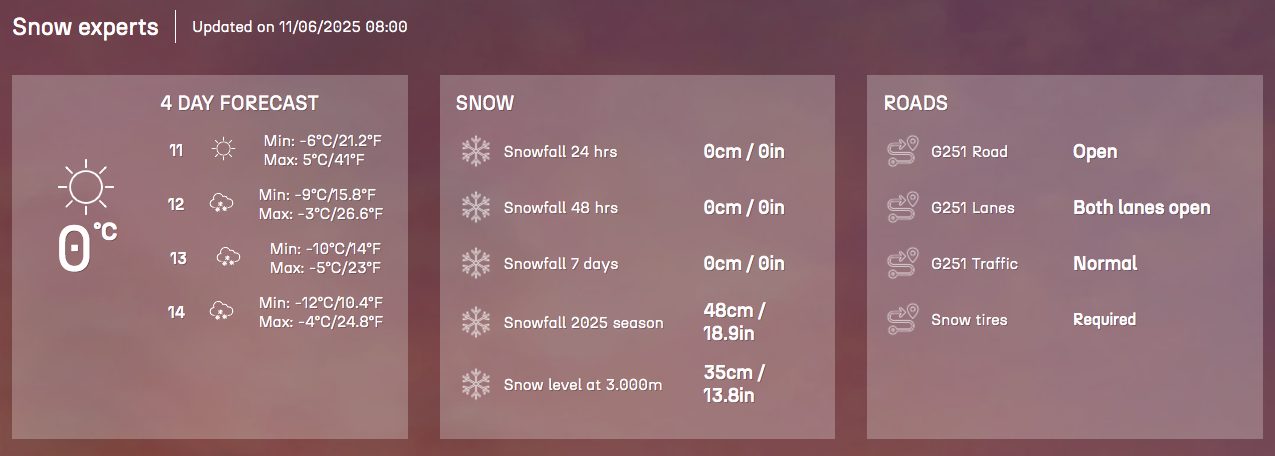1275x456 pixels.
Task: Click the sun icon for day 11
Action: pos(223,150)
